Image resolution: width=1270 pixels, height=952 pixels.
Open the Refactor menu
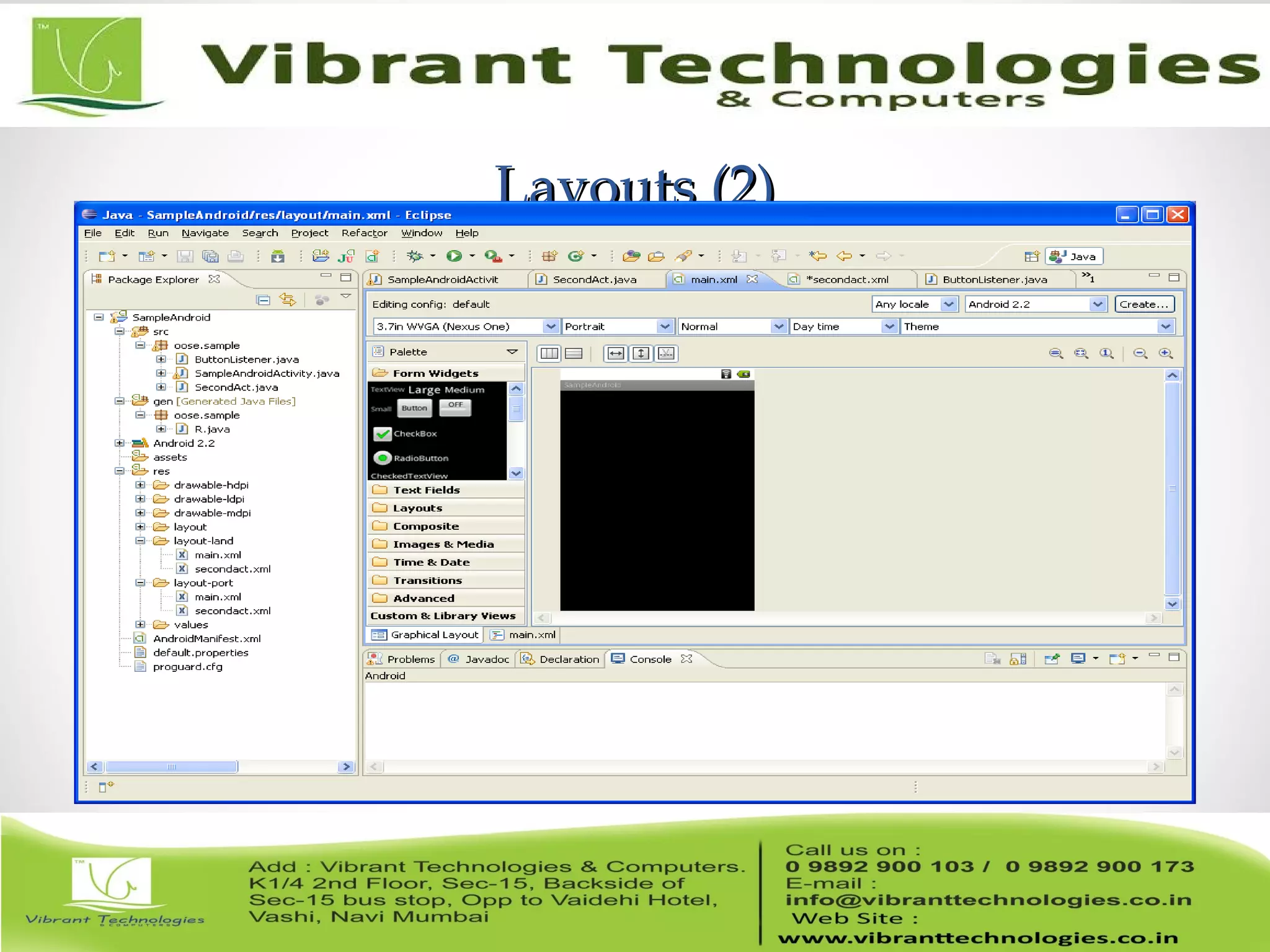pyautogui.click(x=364, y=233)
